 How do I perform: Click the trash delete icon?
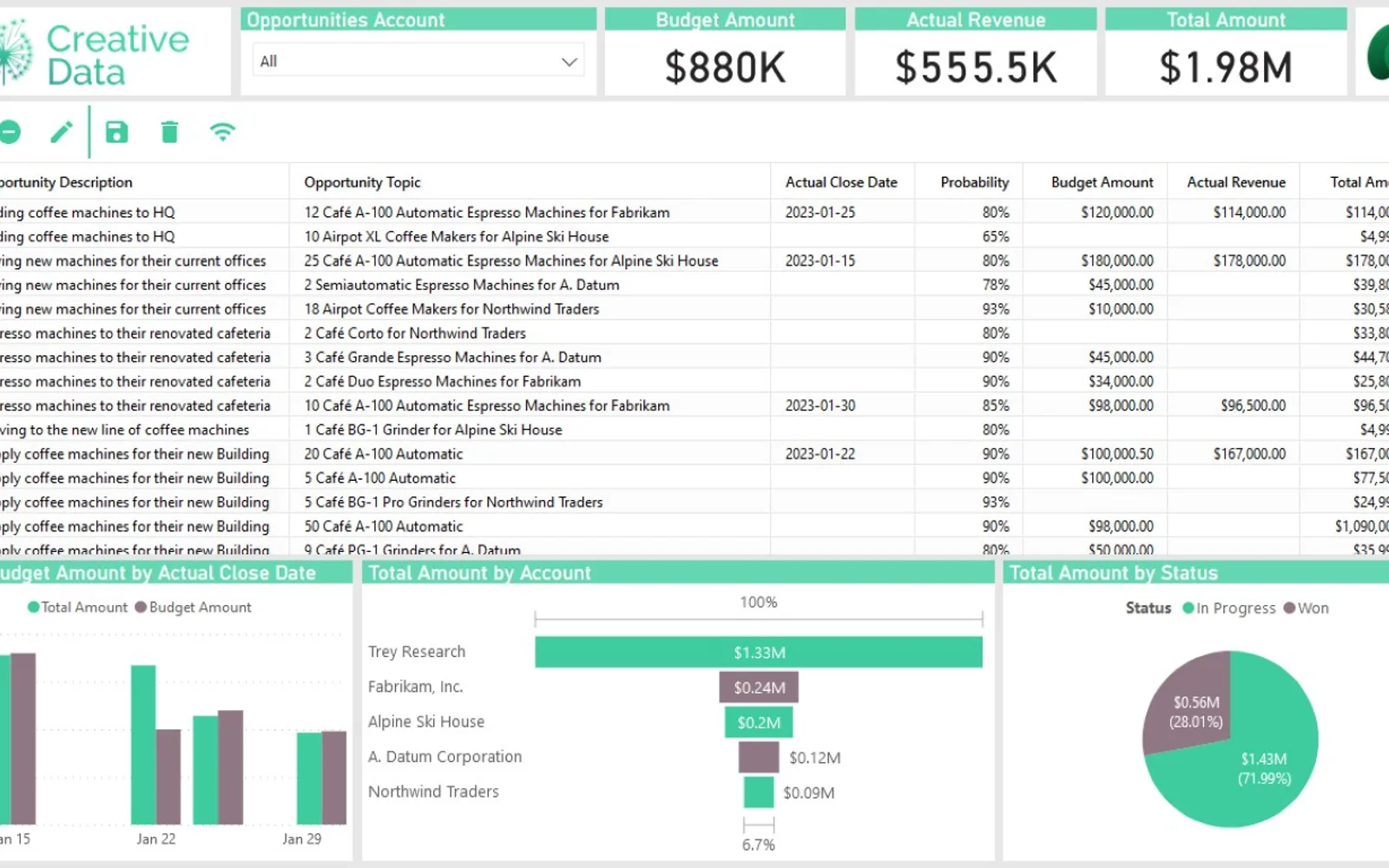(169, 132)
